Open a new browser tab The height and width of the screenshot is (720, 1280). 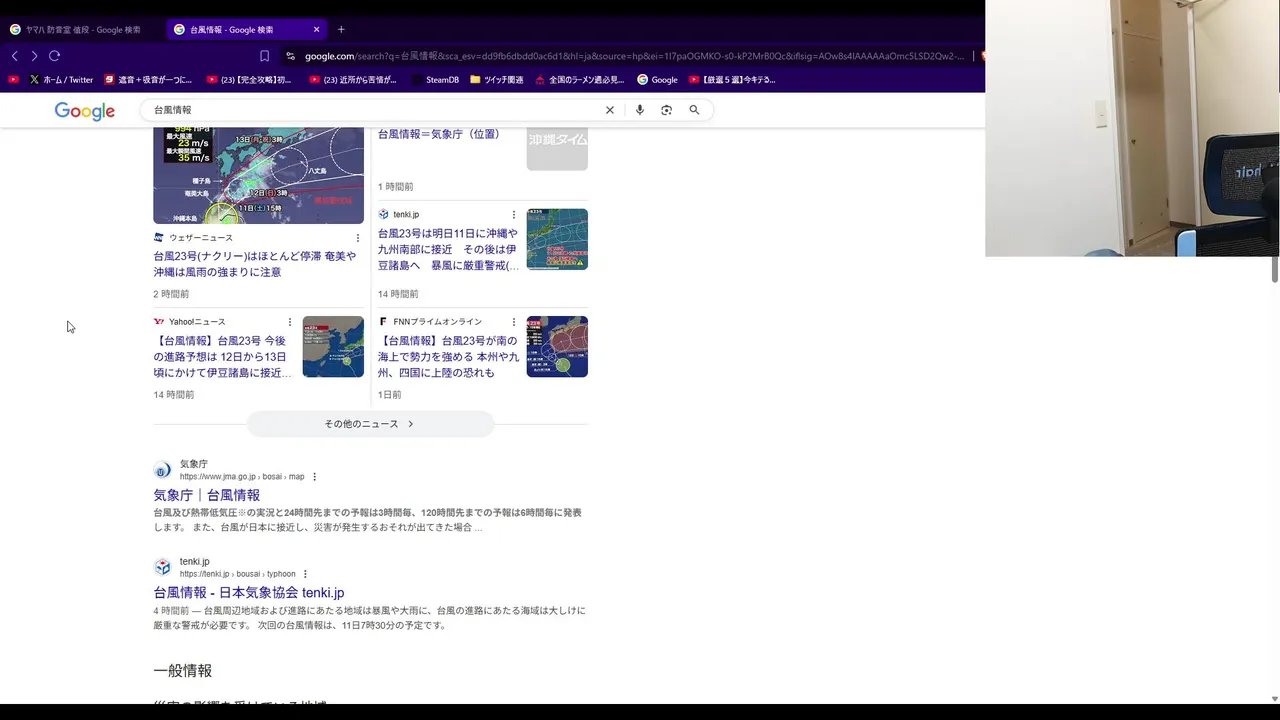[341, 29]
